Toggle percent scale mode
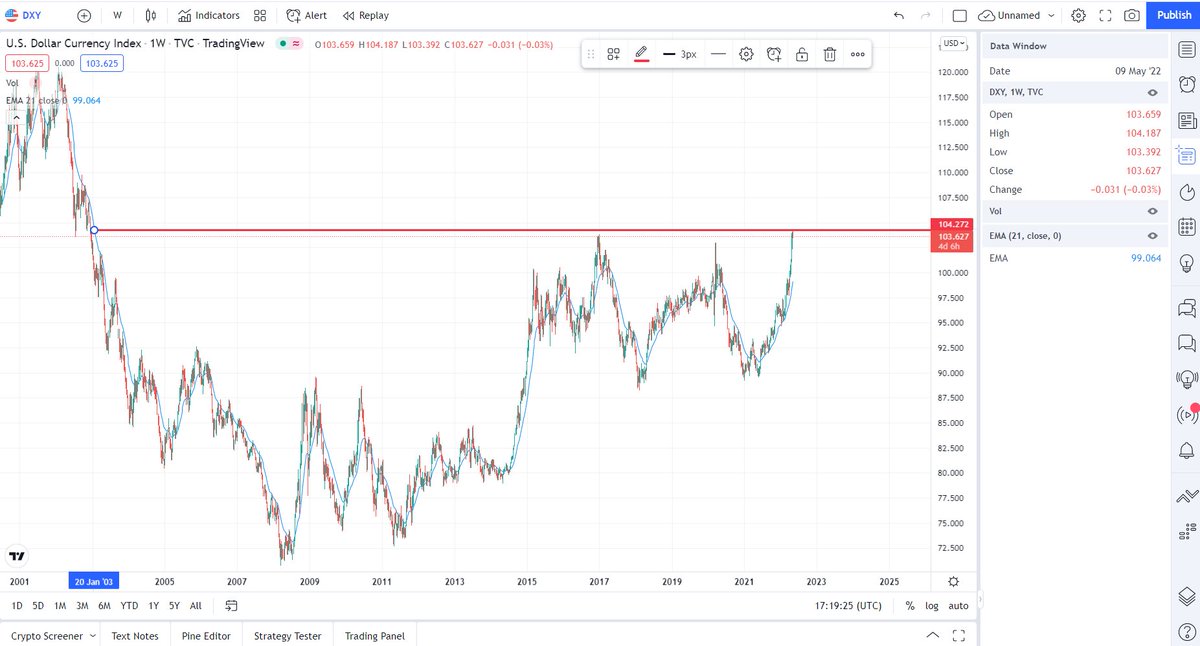This screenshot has width=1200, height=646. (910, 605)
